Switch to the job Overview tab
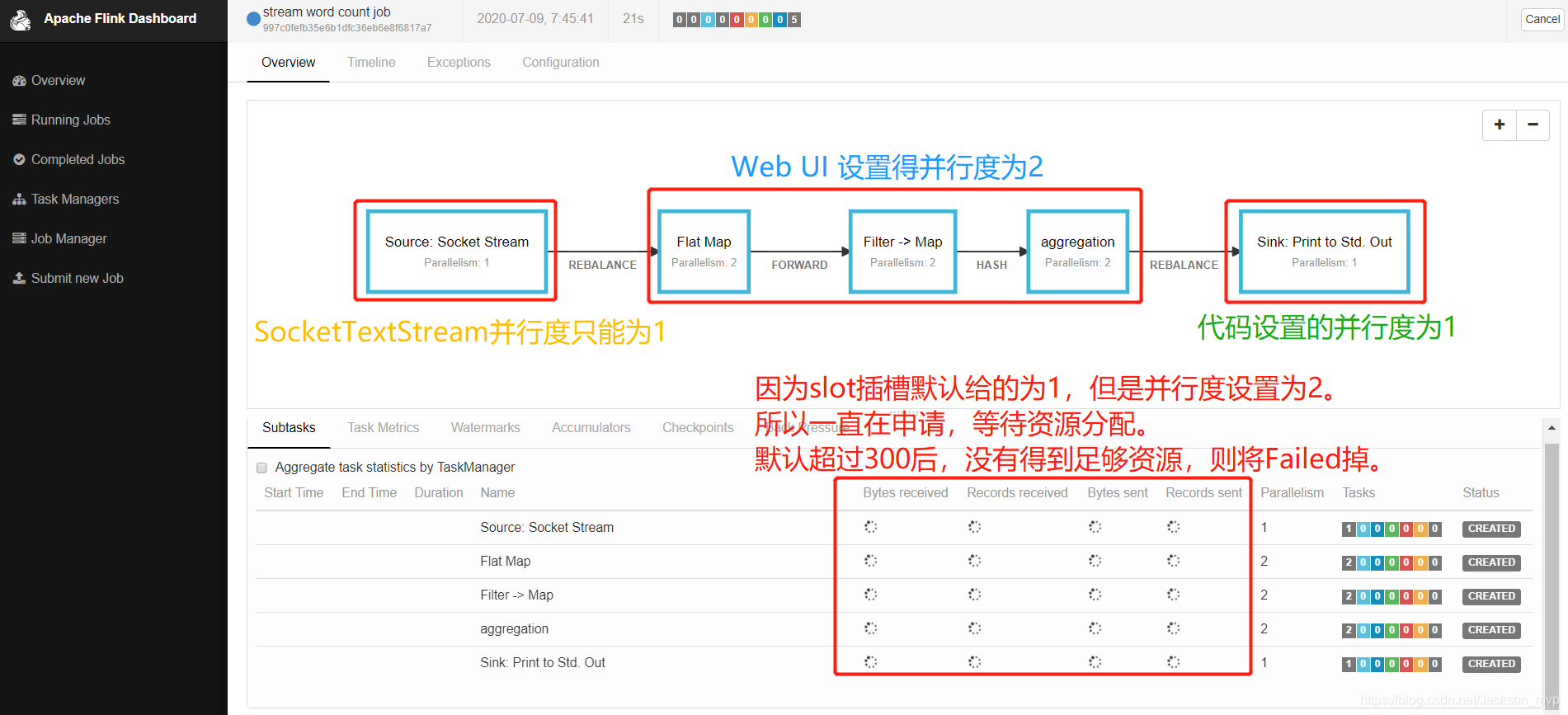Image resolution: width=1568 pixels, height=715 pixels. [x=288, y=63]
